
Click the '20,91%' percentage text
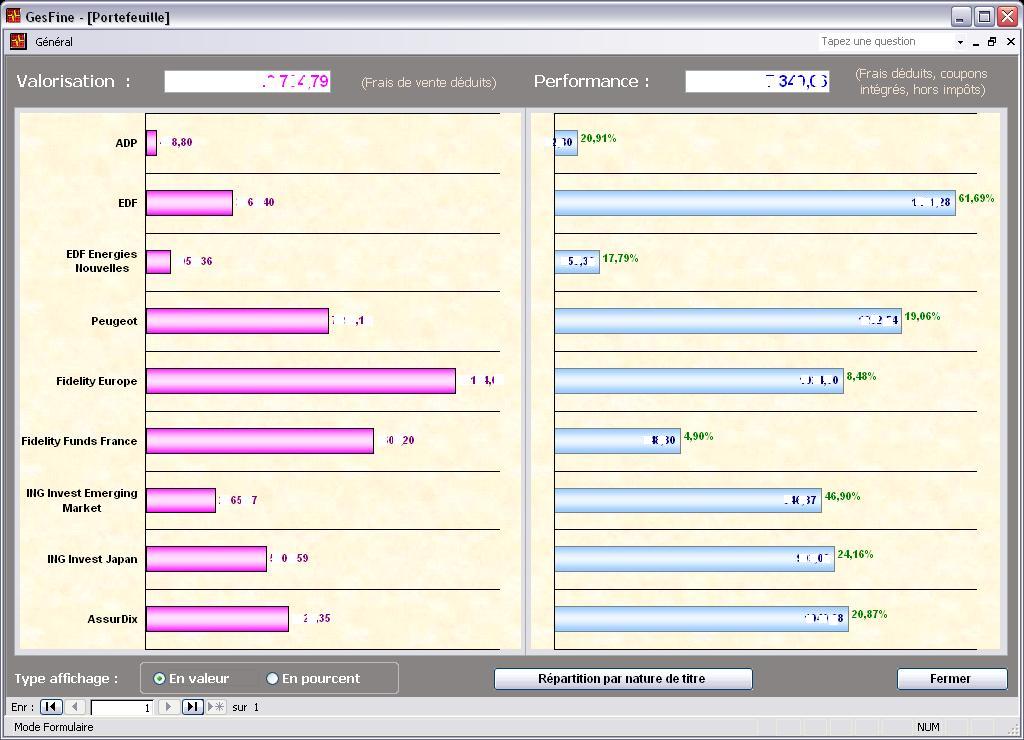598,138
